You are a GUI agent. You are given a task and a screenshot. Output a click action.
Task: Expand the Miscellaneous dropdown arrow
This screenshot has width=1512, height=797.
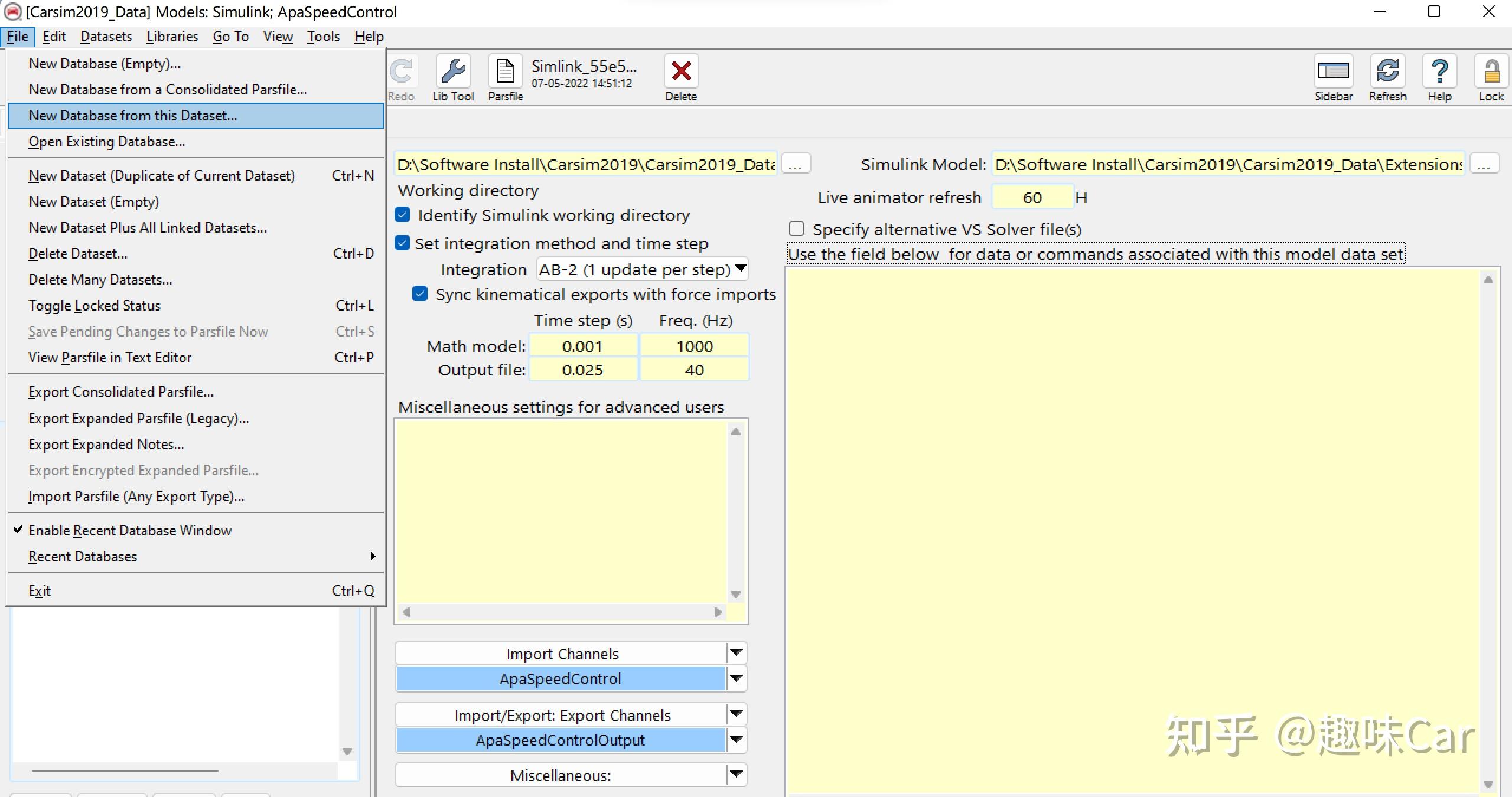(736, 775)
